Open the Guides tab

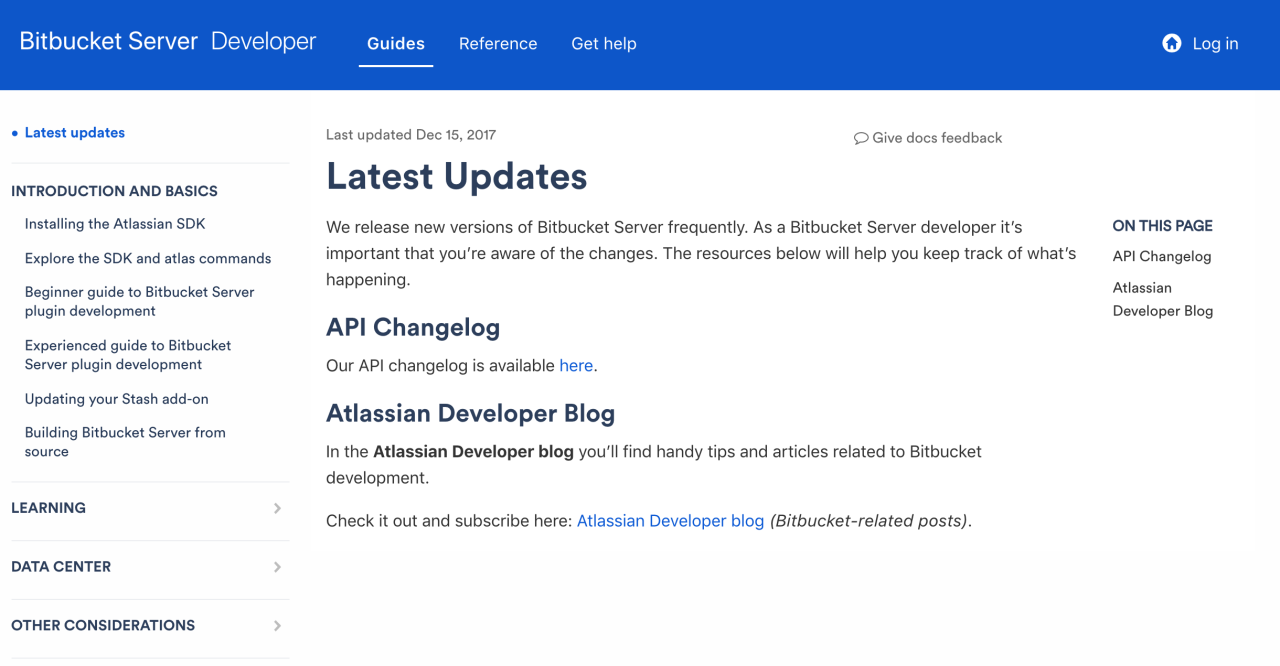396,44
